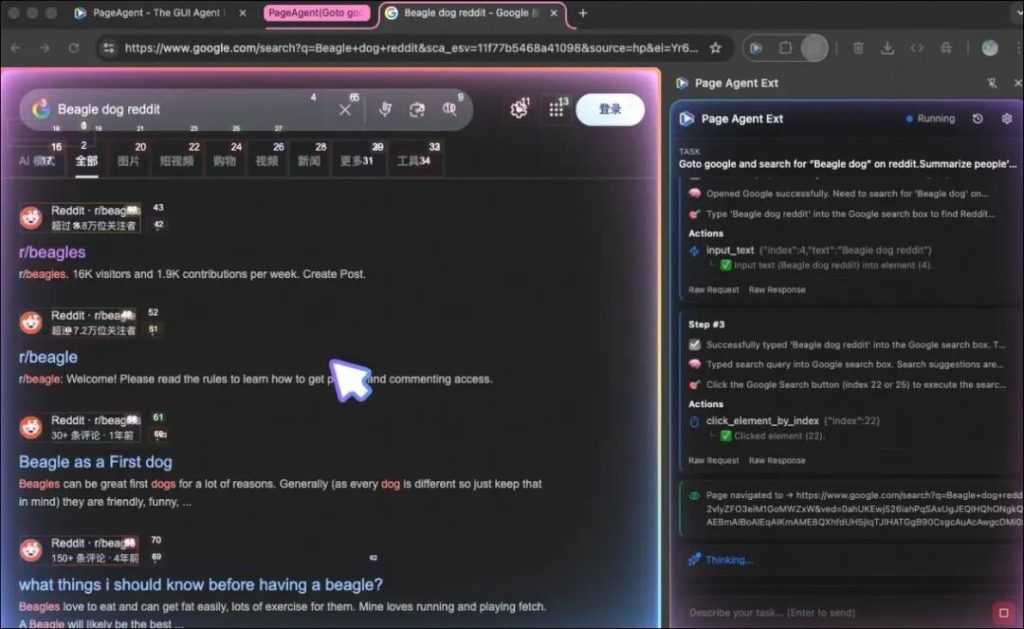1024x629 pixels.
Task: Click the task description text under TASK
Action: point(848,164)
